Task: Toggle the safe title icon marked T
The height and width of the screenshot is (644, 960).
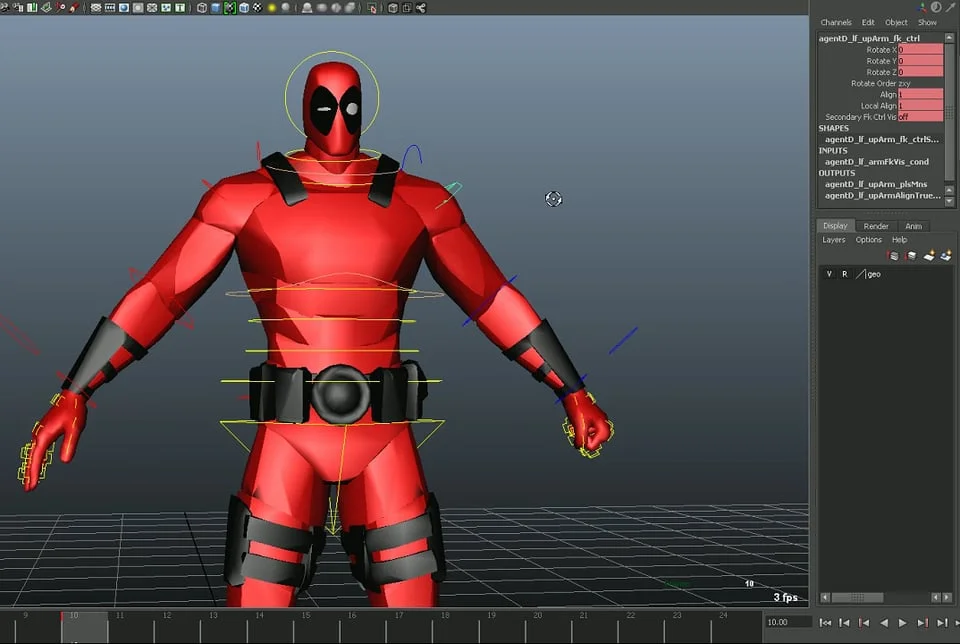Action: (x=180, y=8)
